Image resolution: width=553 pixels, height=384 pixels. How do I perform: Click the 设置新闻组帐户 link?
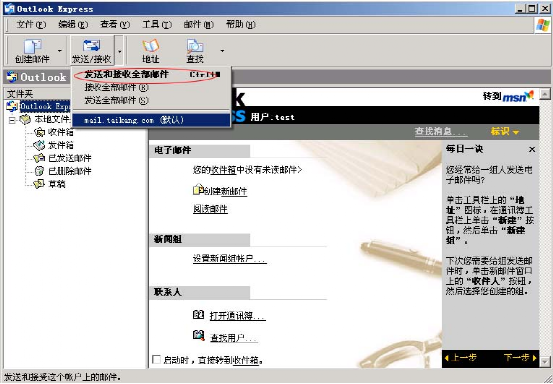click(x=229, y=258)
